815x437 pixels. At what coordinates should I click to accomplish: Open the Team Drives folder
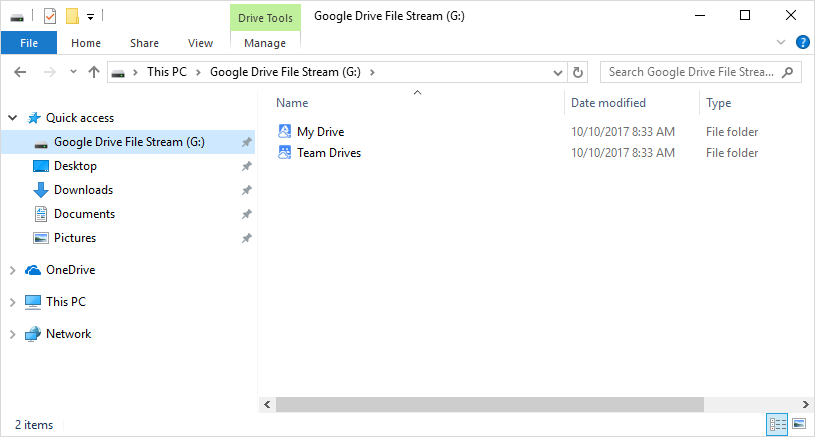(x=328, y=153)
